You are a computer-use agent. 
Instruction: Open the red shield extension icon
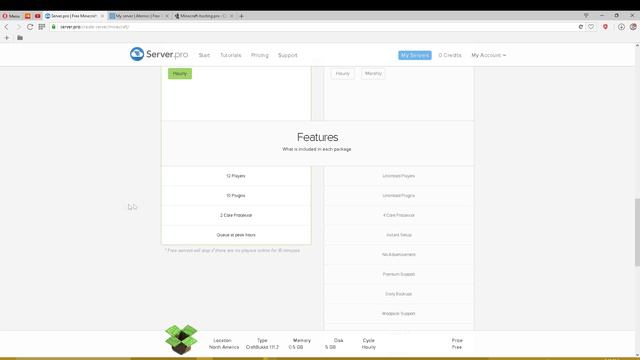605,27
